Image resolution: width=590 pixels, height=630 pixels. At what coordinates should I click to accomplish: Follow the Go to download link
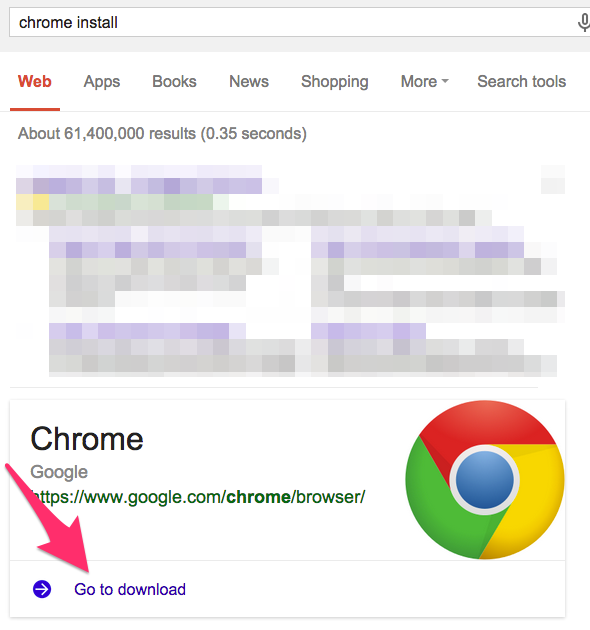click(x=130, y=589)
